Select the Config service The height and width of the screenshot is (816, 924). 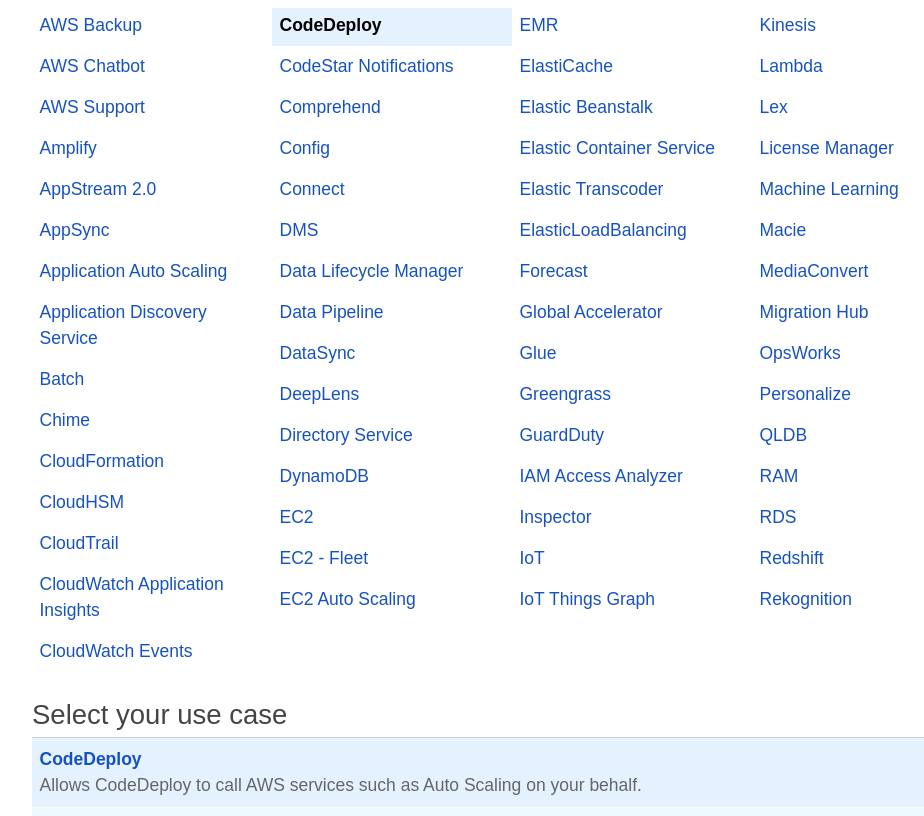pos(304,148)
